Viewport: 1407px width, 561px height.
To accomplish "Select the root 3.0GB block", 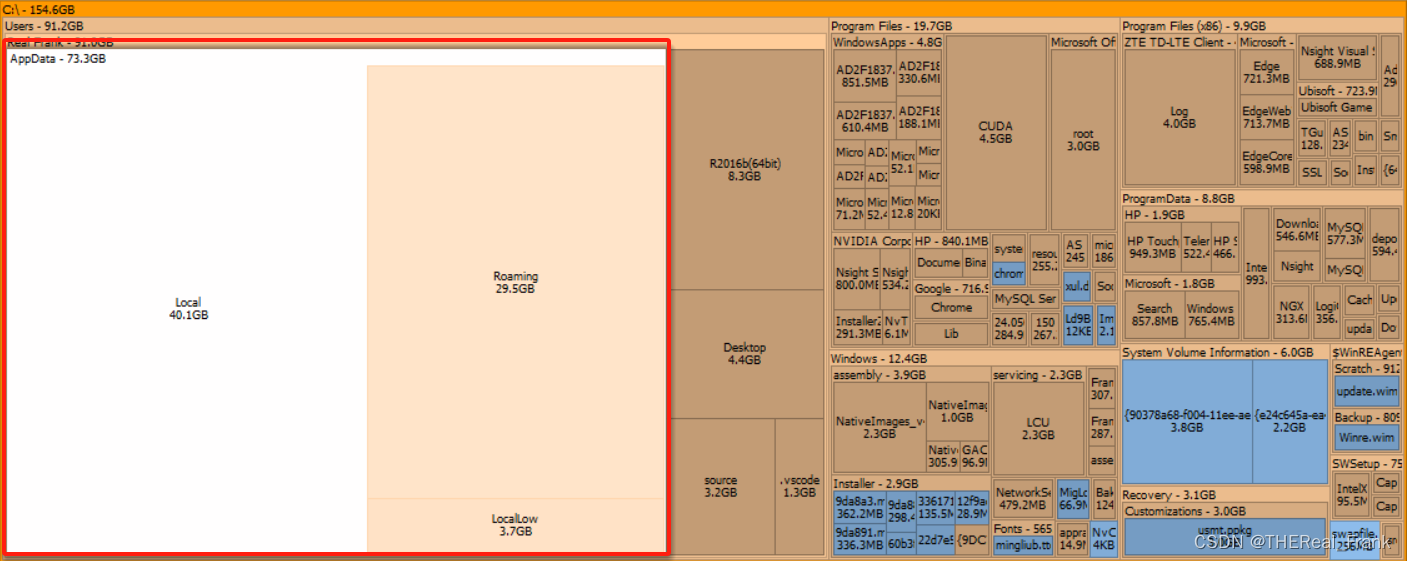I will click(1083, 140).
